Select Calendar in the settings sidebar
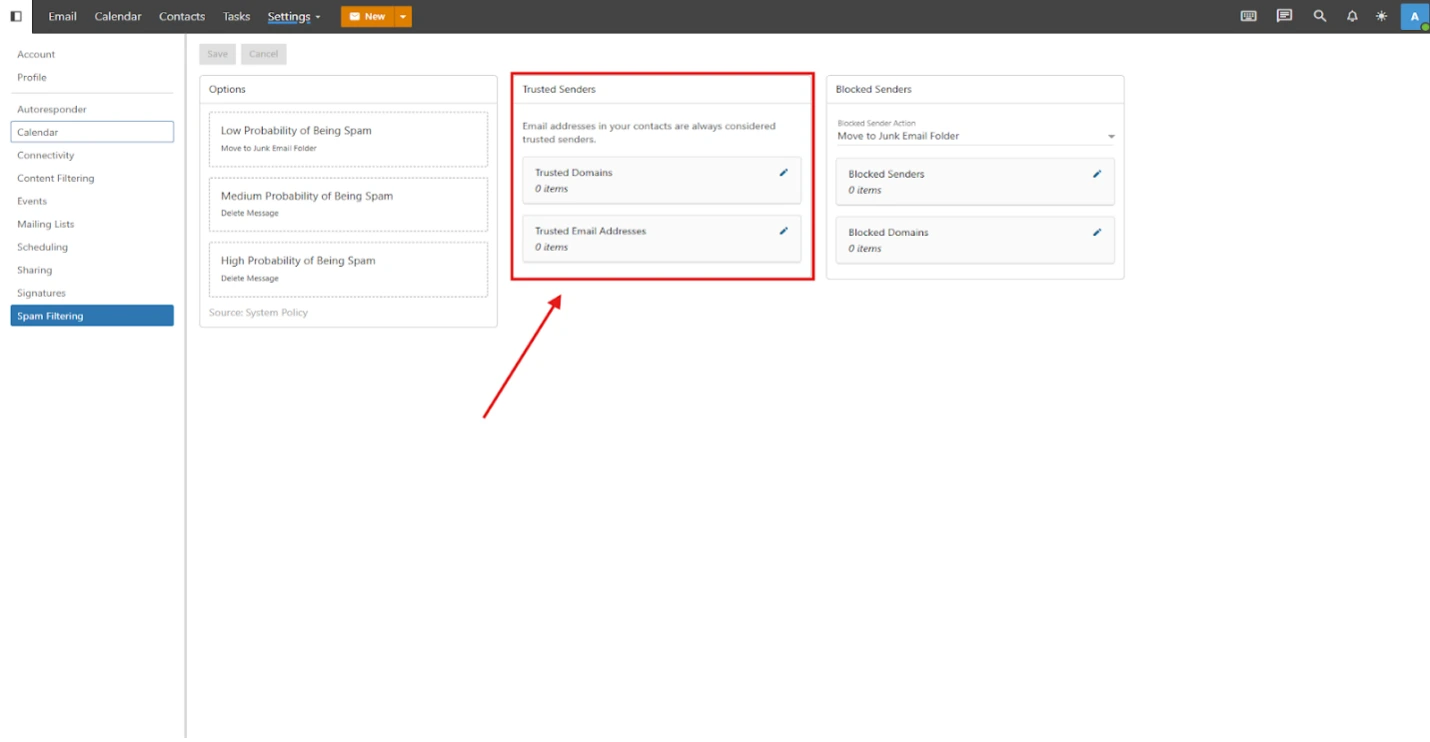The width and height of the screenshot is (1430, 742). [92, 132]
